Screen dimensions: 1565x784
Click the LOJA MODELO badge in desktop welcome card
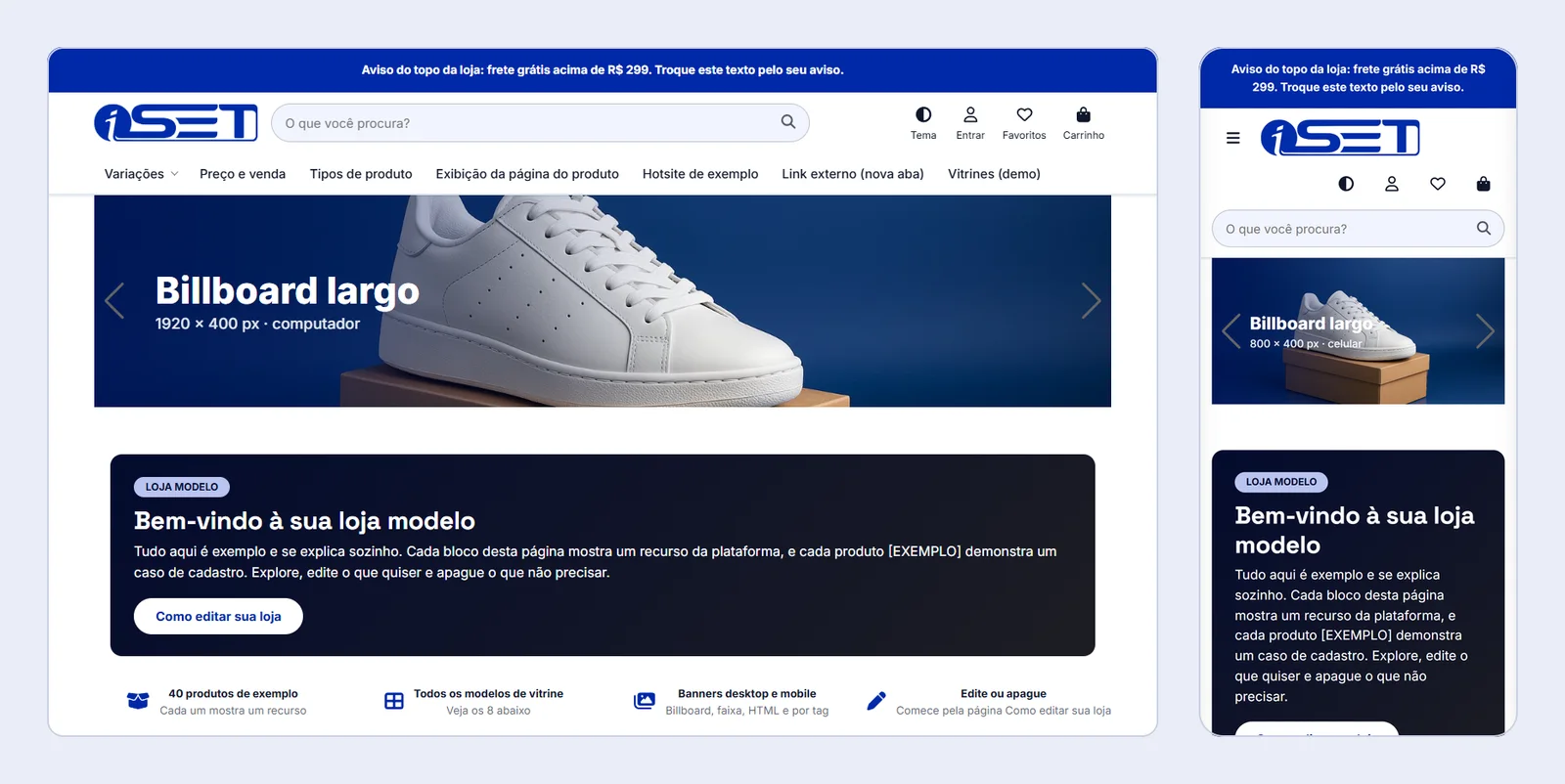[182, 487]
